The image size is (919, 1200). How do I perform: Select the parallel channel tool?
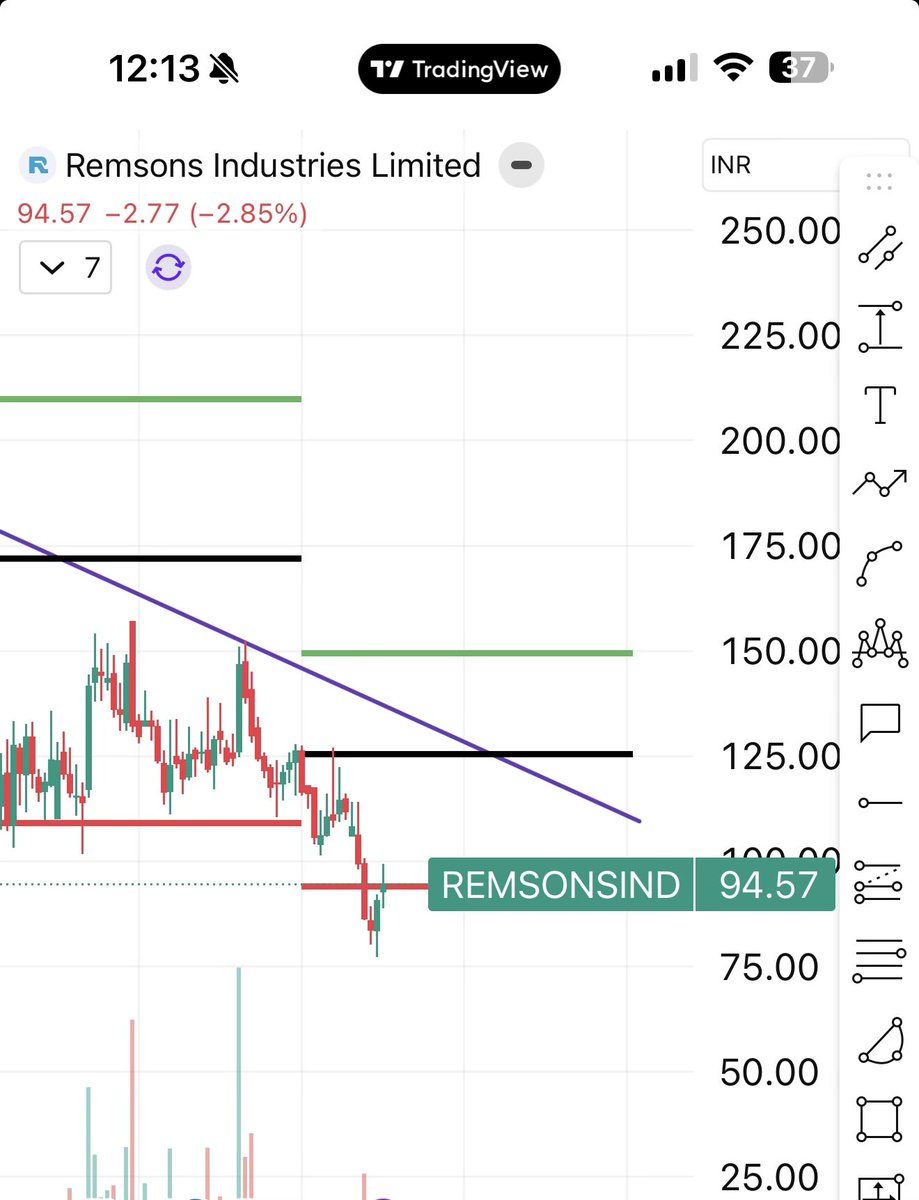pos(880,884)
